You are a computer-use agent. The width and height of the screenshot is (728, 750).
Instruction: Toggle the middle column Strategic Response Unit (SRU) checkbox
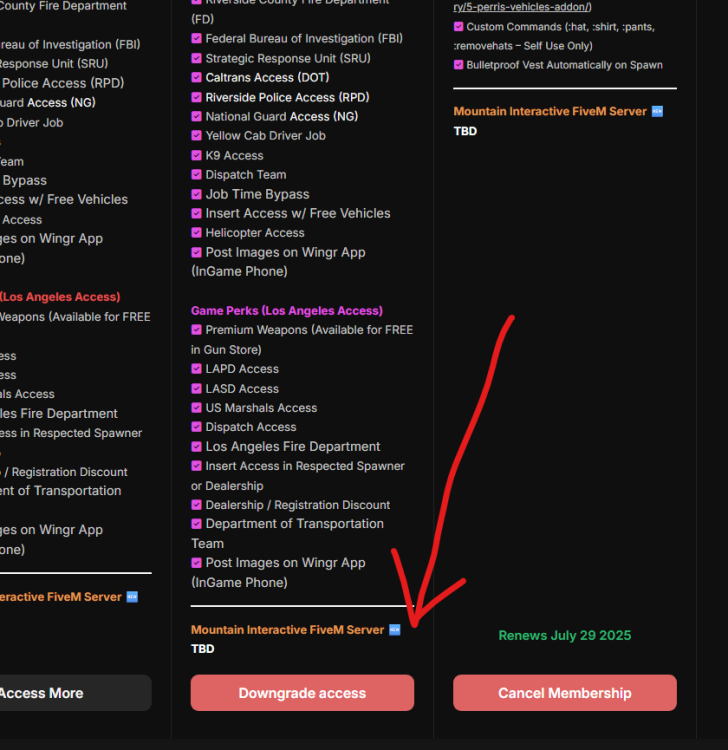[x=196, y=58]
